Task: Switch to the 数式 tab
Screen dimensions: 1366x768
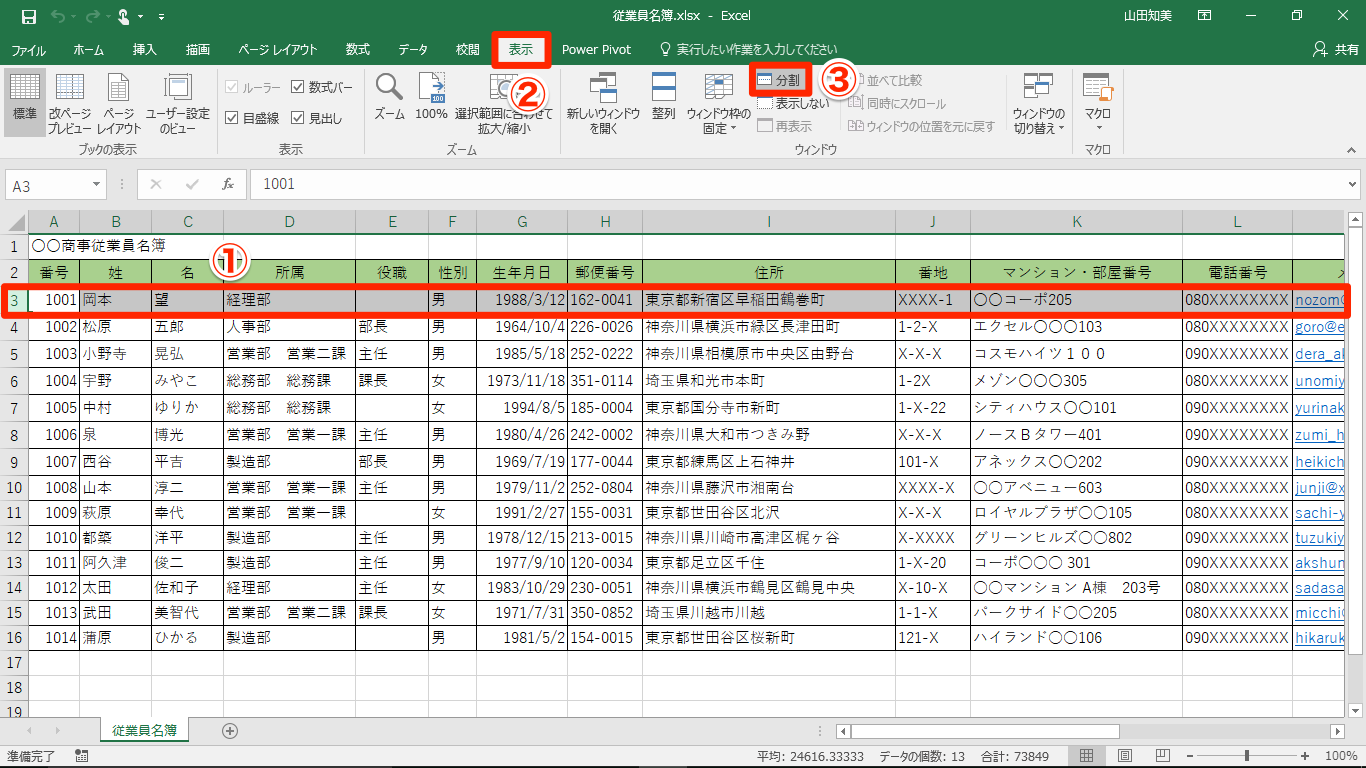Action: pyautogui.click(x=358, y=49)
